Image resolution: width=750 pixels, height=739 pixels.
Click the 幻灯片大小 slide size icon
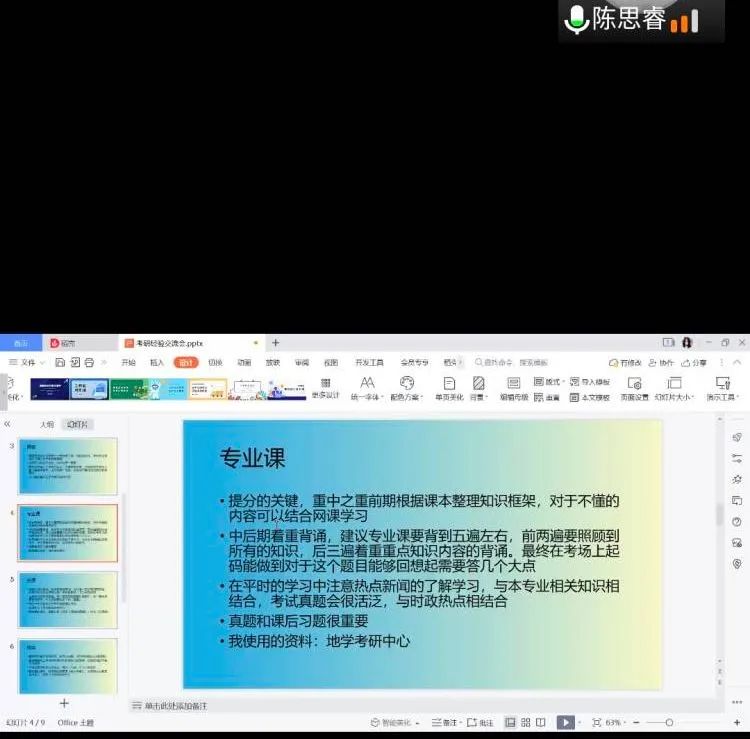point(674,384)
